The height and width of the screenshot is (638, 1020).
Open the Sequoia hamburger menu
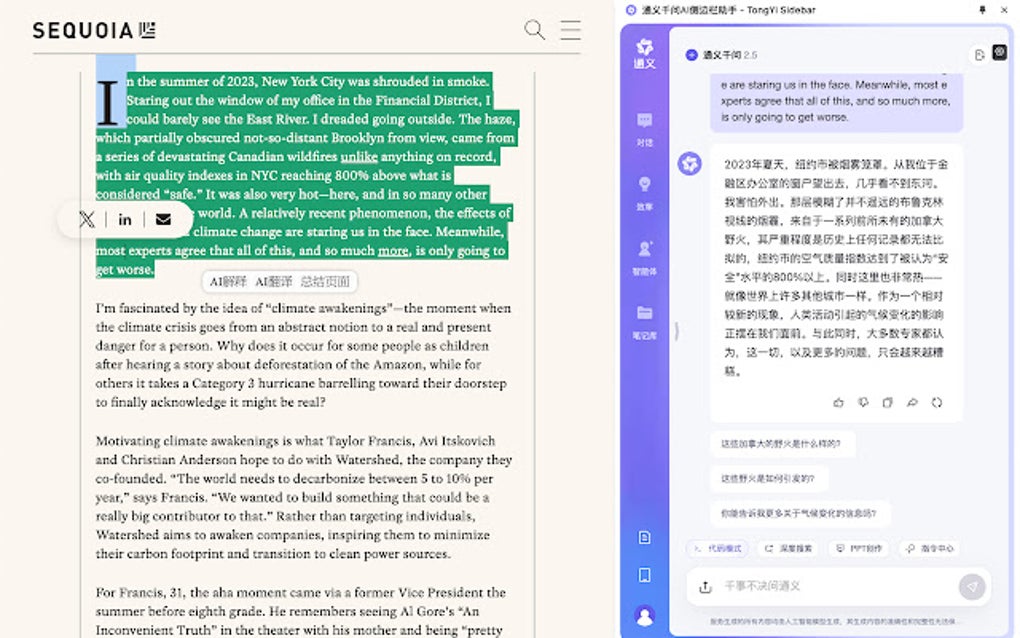[570, 30]
